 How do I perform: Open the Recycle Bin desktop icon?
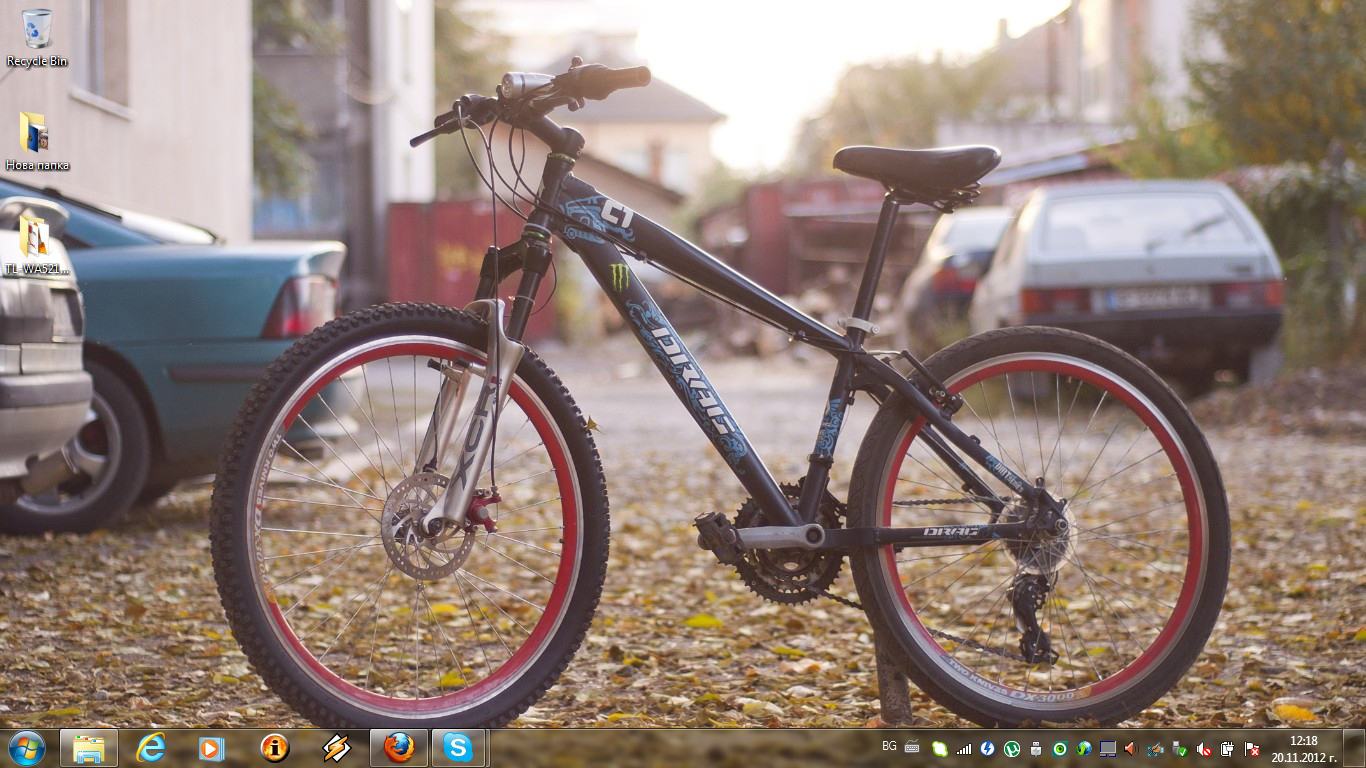37,39
